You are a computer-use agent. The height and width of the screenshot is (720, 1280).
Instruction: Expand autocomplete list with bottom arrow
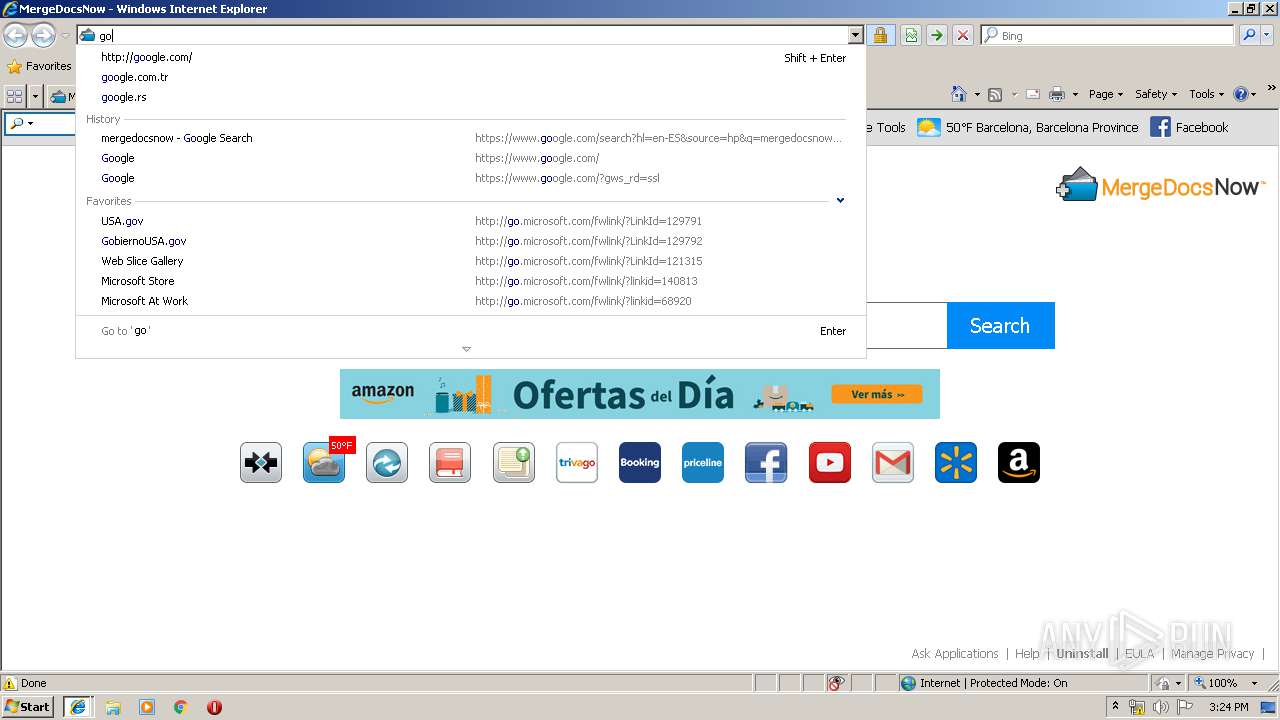(466, 349)
